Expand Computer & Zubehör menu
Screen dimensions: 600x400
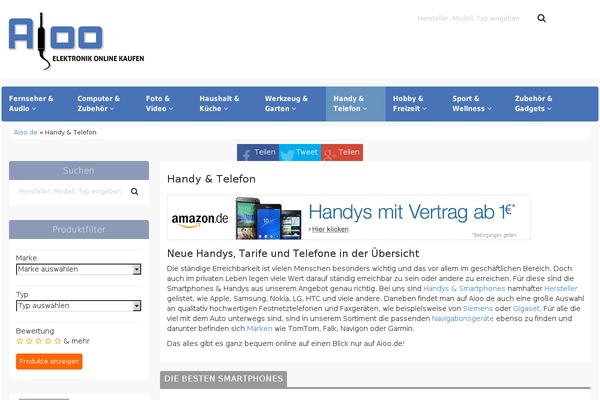coord(99,104)
